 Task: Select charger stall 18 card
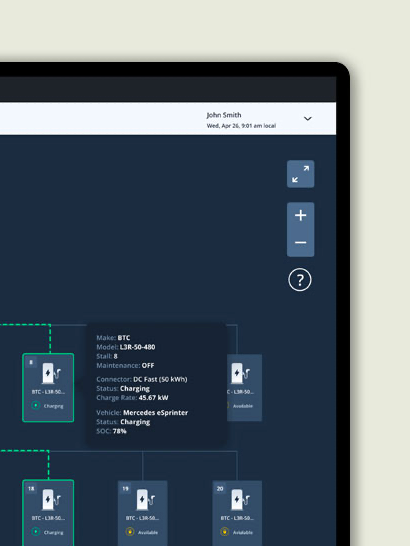[48, 513]
